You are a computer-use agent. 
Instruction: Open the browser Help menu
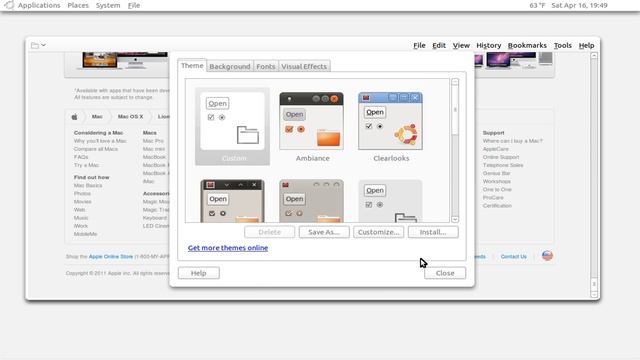pyautogui.click(x=586, y=45)
